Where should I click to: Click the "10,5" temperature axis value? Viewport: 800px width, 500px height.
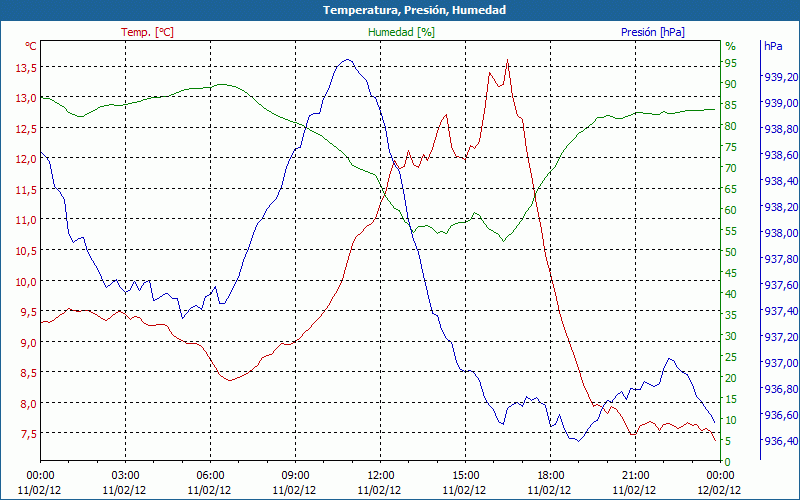pyautogui.click(x=25, y=251)
